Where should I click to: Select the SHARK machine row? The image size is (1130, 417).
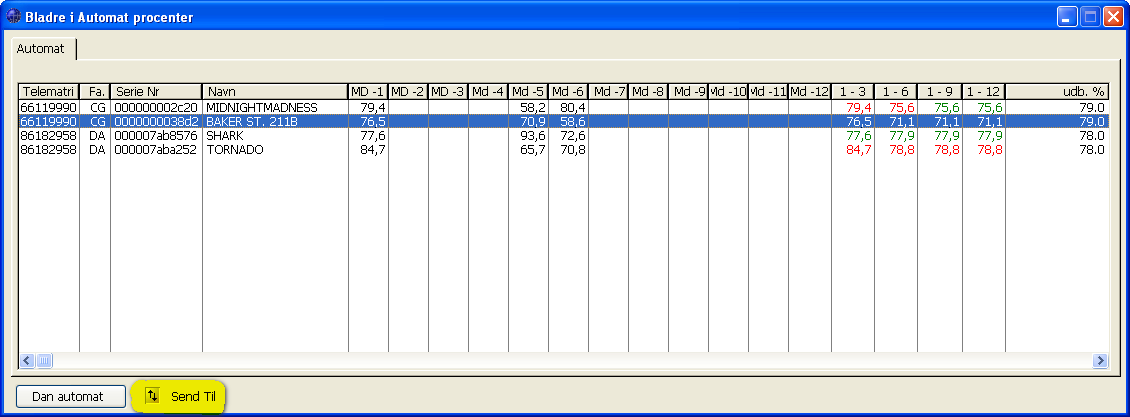tap(224, 135)
